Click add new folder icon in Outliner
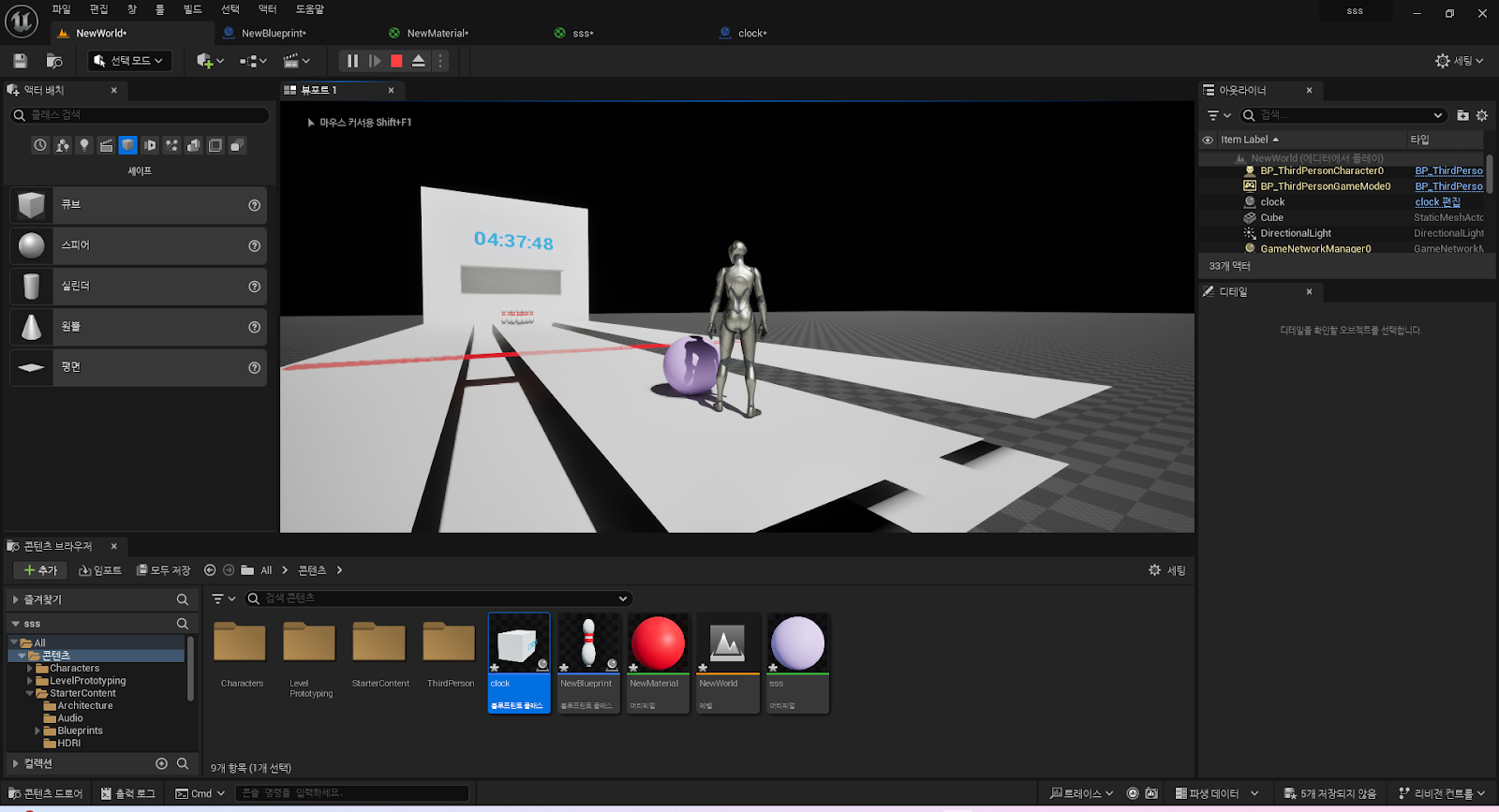The height and width of the screenshot is (812, 1499). coord(1462,115)
